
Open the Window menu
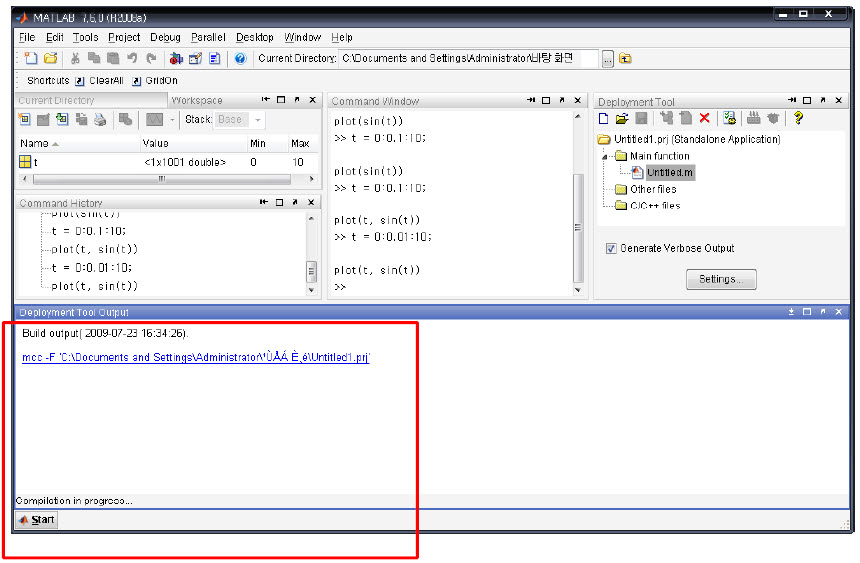pyautogui.click(x=302, y=37)
